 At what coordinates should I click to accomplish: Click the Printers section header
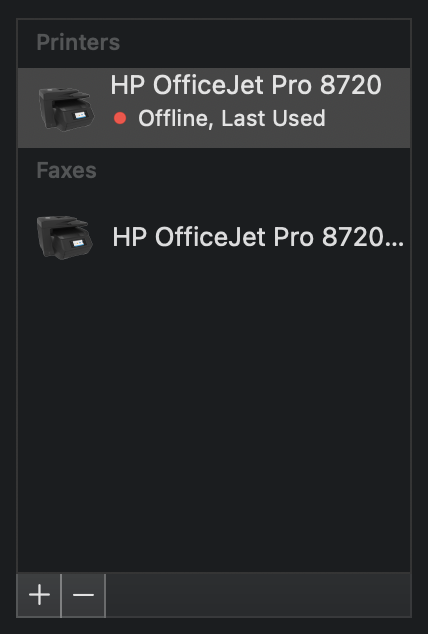tap(78, 42)
